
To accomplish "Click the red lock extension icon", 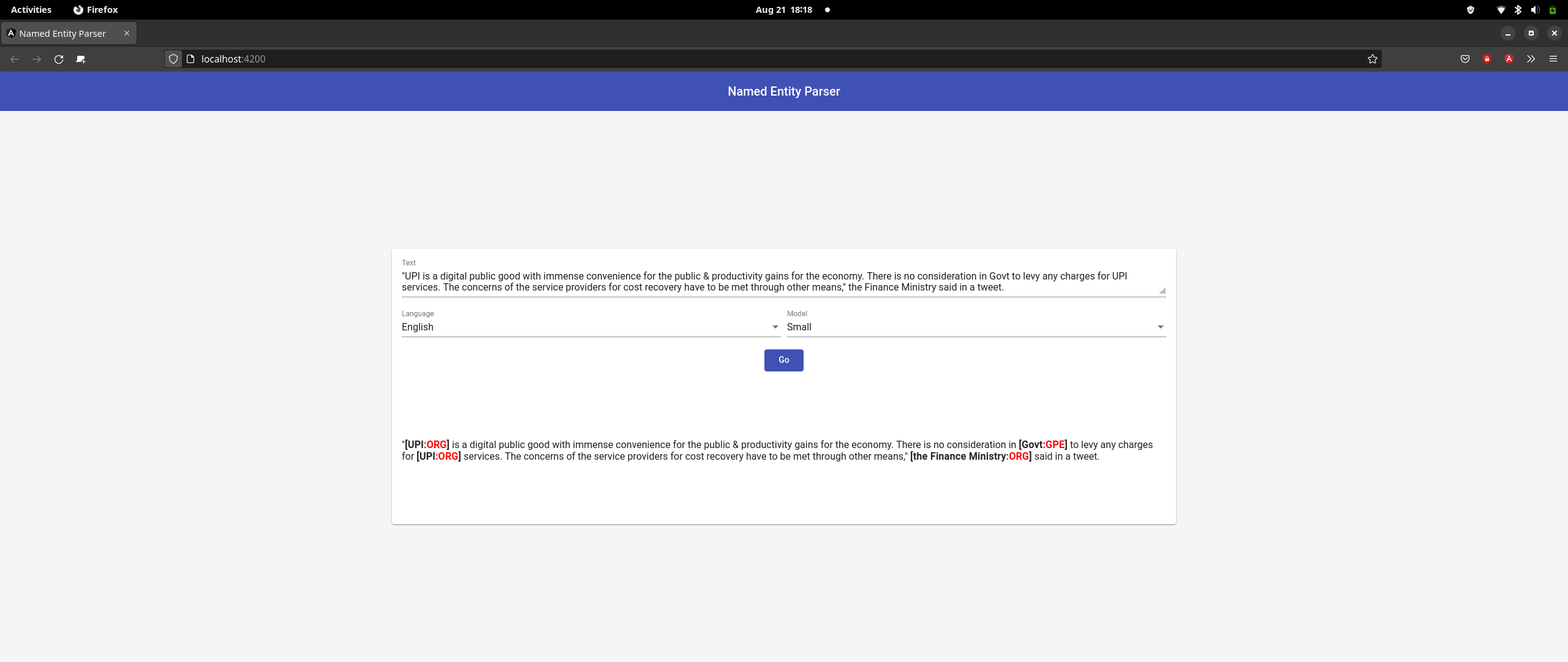I will 1487,59.
